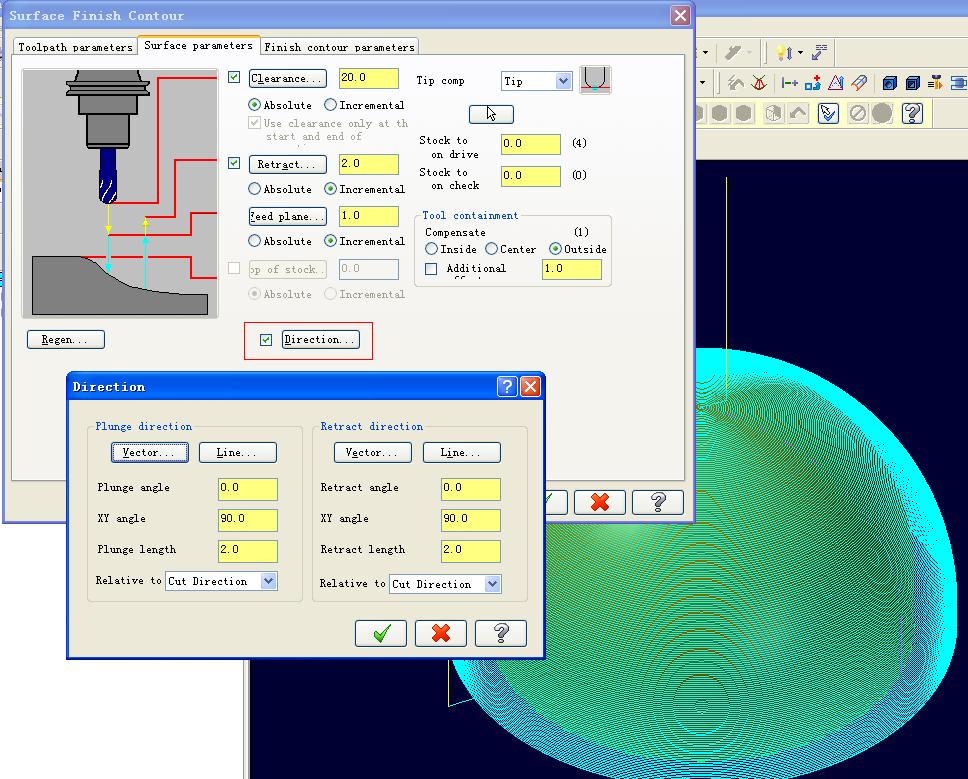Choose Inside tool containment compensation
Screen dimensions: 968x779
(x=432, y=249)
